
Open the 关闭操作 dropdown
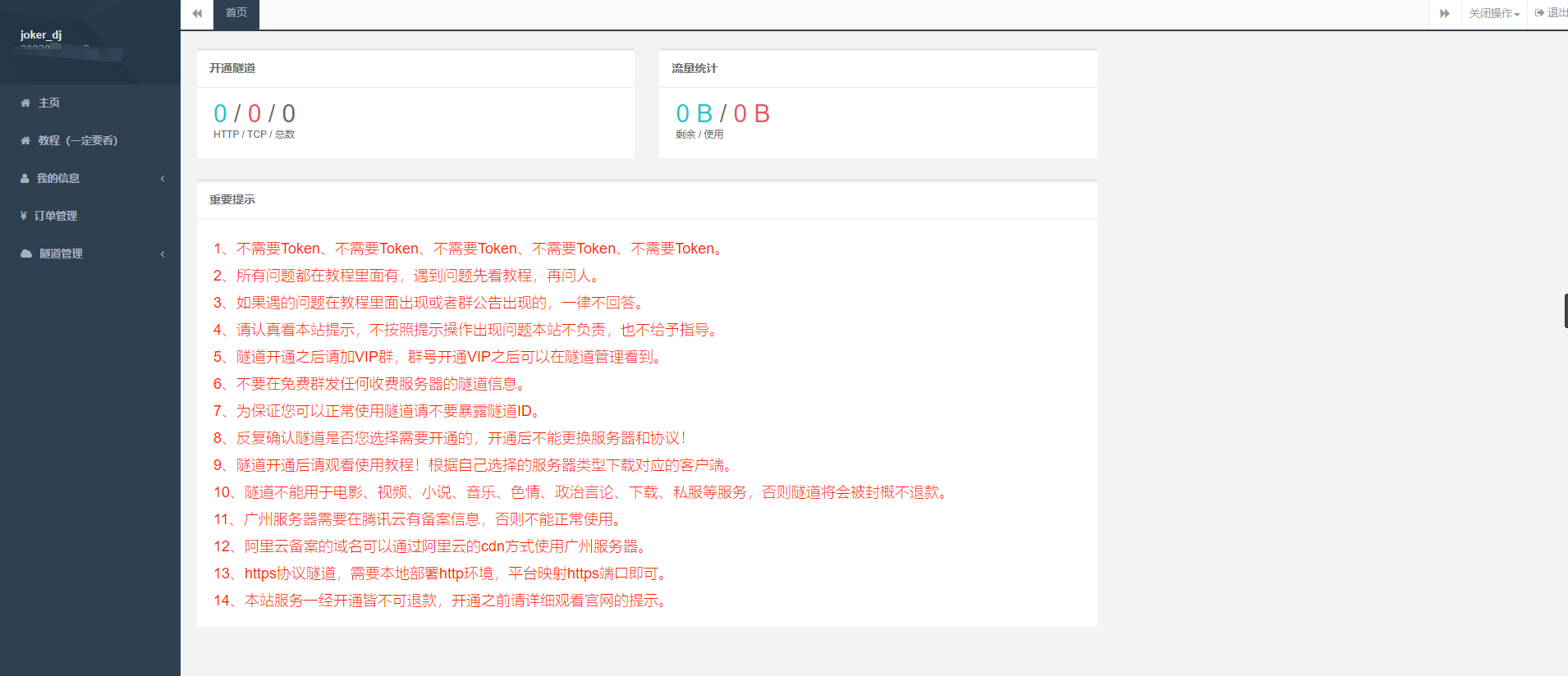click(1494, 13)
